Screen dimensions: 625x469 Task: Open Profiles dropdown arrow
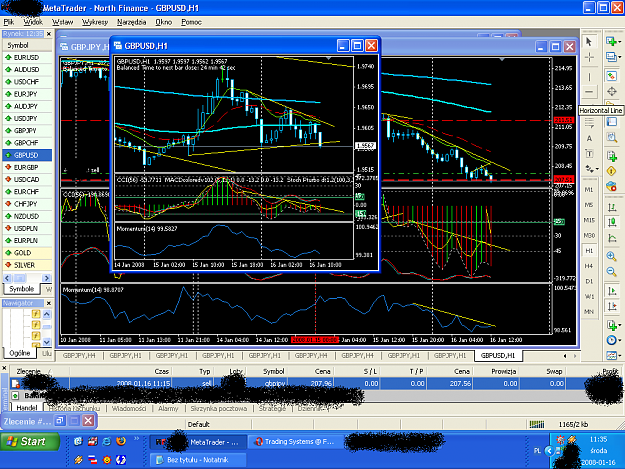tap(619, 57)
